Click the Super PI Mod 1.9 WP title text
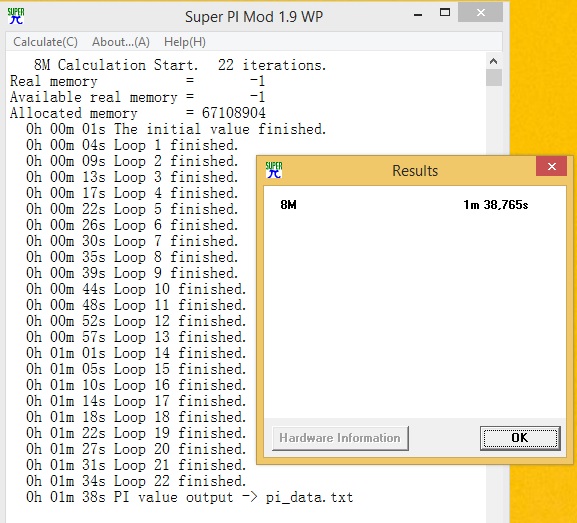Image resolution: width=577 pixels, height=523 pixels. tap(254, 17)
